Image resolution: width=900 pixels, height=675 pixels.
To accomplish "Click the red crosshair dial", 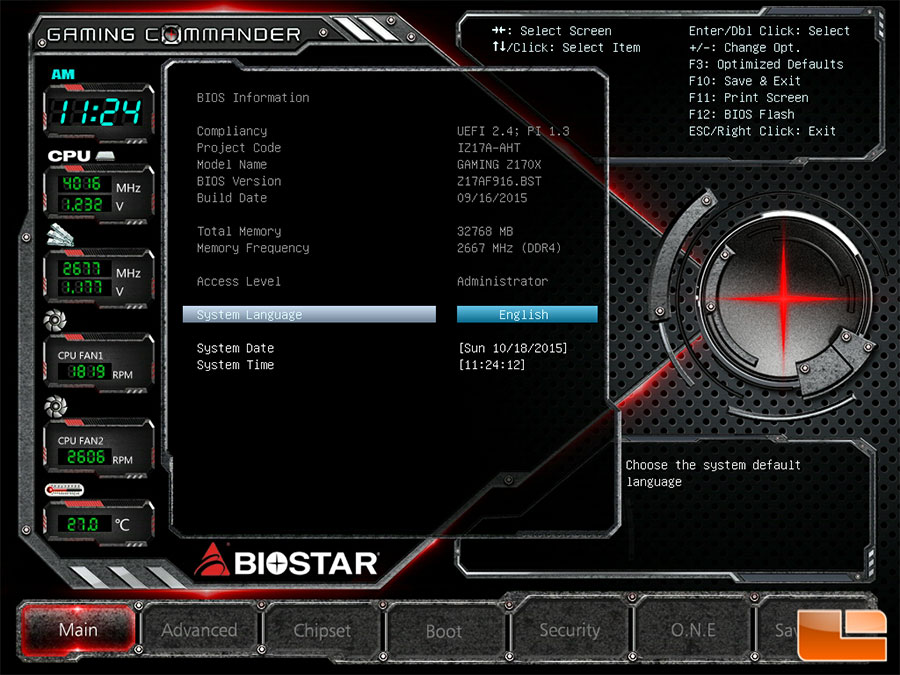I will point(783,297).
